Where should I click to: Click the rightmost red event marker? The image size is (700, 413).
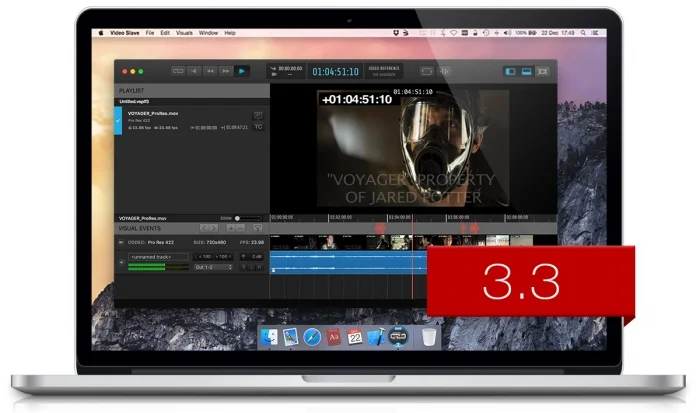(x=474, y=228)
